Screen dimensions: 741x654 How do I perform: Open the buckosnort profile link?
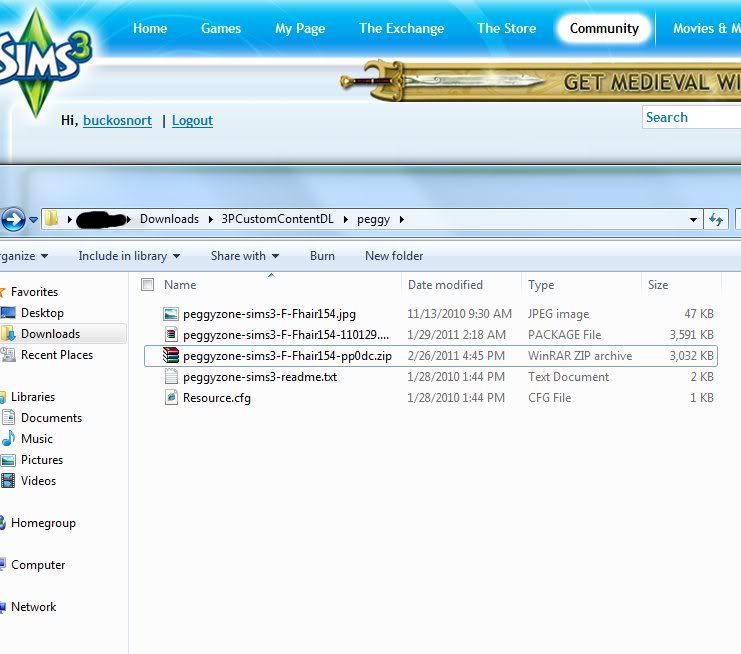click(x=117, y=120)
